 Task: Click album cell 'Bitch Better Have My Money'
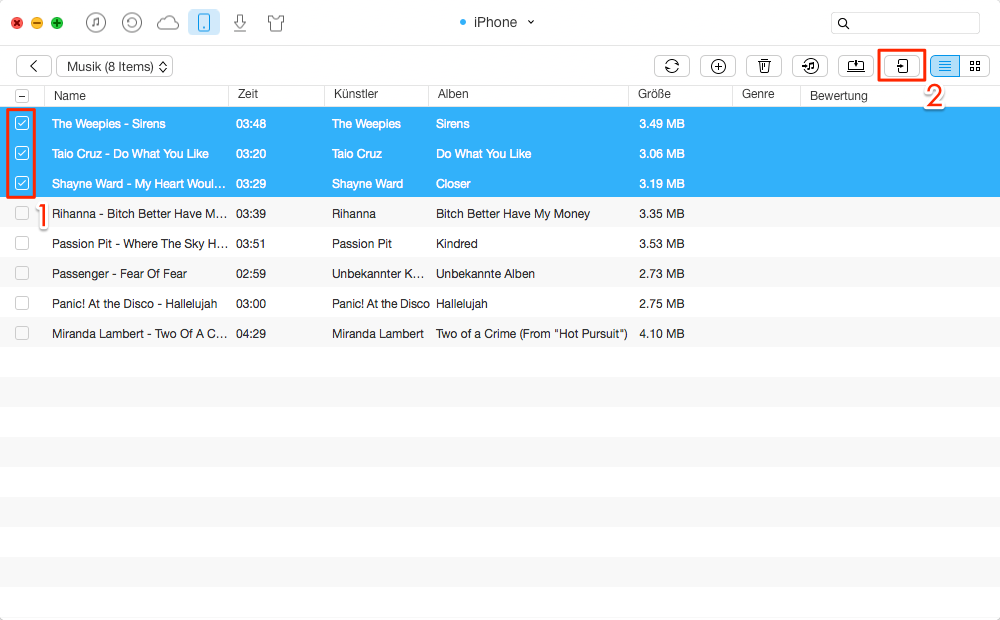[x=513, y=214]
